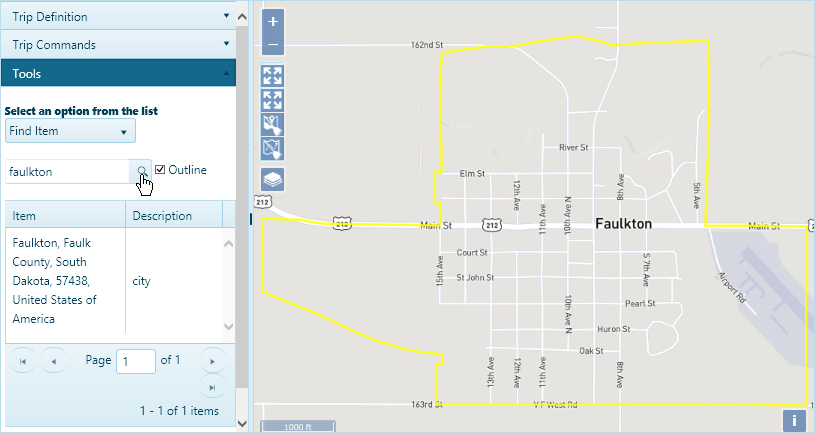The image size is (815, 433).
Task: Sort by the Item column header
Action: (x=65, y=216)
